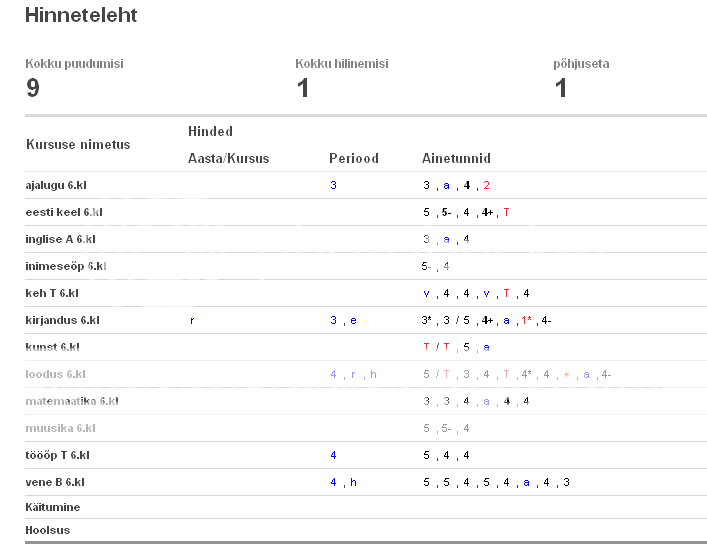Image resolution: width=707 pixels, height=545 pixels.
Task: Click the Kokku puudumisi count 9
Action: pyautogui.click(x=32, y=87)
